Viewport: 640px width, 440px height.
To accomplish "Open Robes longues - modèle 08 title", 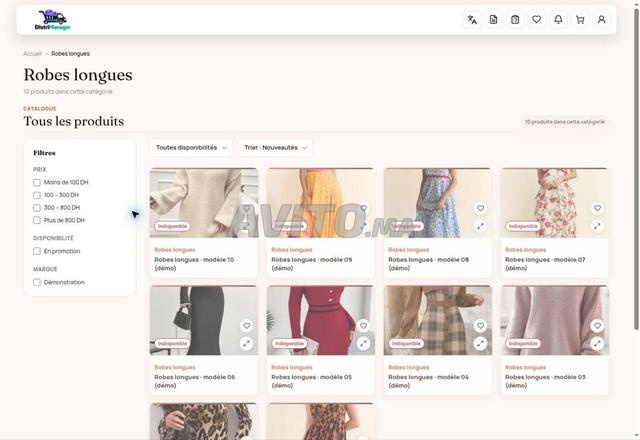I will point(429,264).
